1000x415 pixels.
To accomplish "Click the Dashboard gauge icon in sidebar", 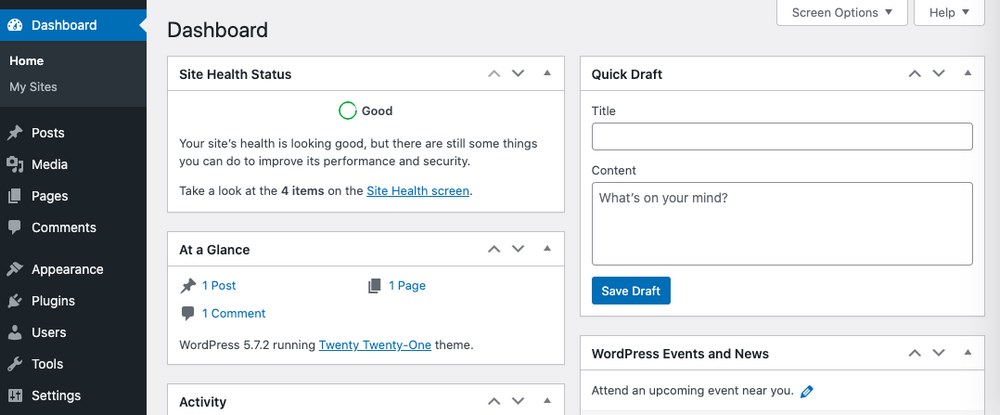I will coord(15,25).
